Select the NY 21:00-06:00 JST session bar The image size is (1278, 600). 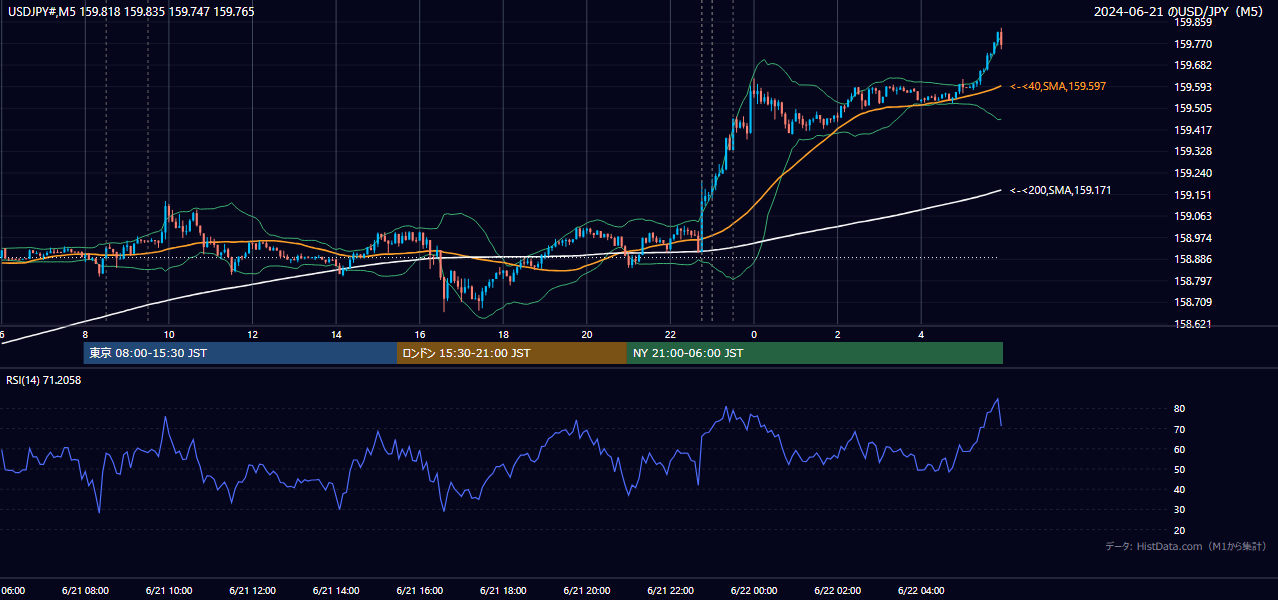(815, 353)
